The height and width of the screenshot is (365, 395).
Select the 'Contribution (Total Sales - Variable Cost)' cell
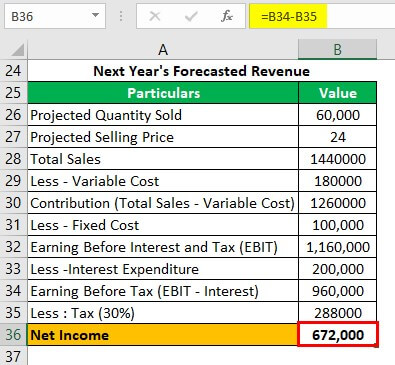point(163,203)
